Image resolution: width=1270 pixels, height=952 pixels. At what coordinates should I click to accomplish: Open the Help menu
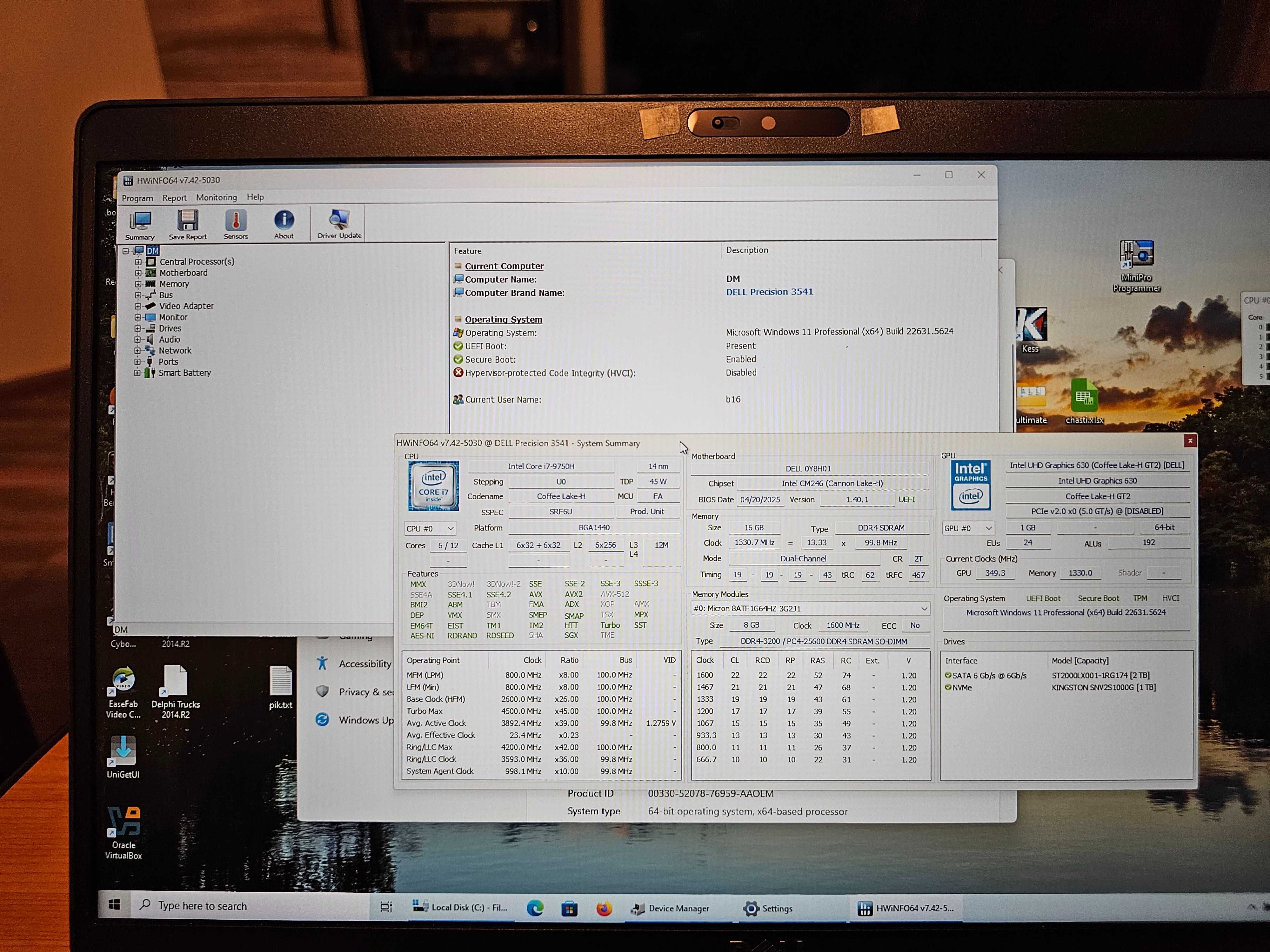point(256,197)
